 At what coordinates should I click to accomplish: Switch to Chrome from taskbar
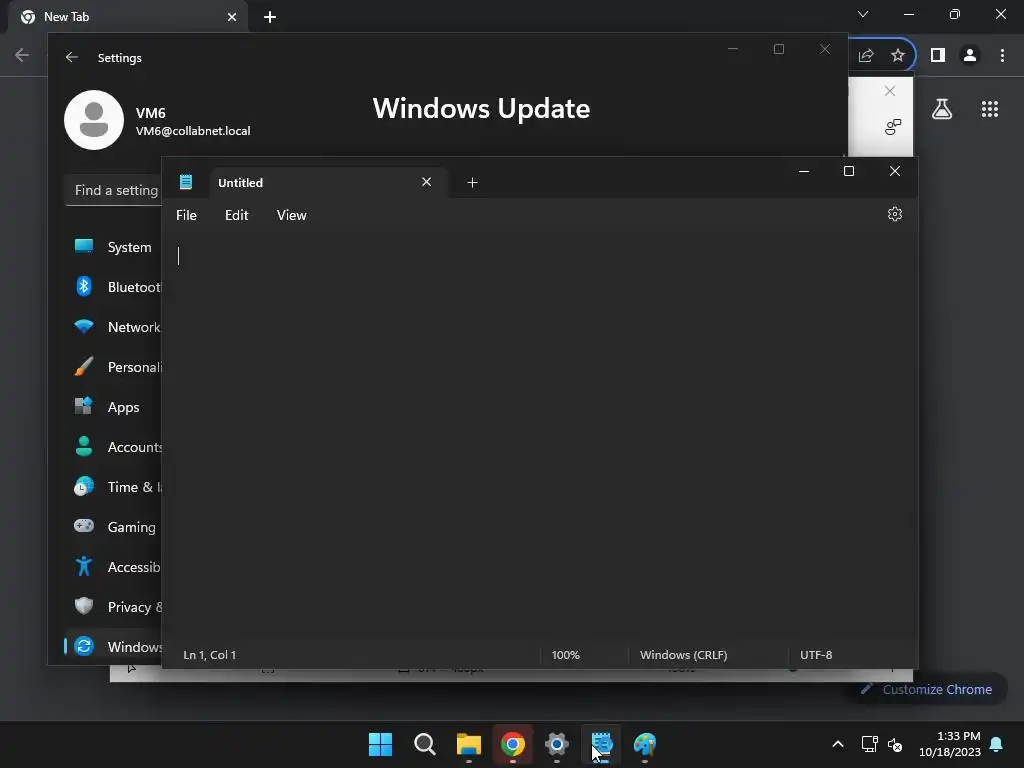coord(513,744)
